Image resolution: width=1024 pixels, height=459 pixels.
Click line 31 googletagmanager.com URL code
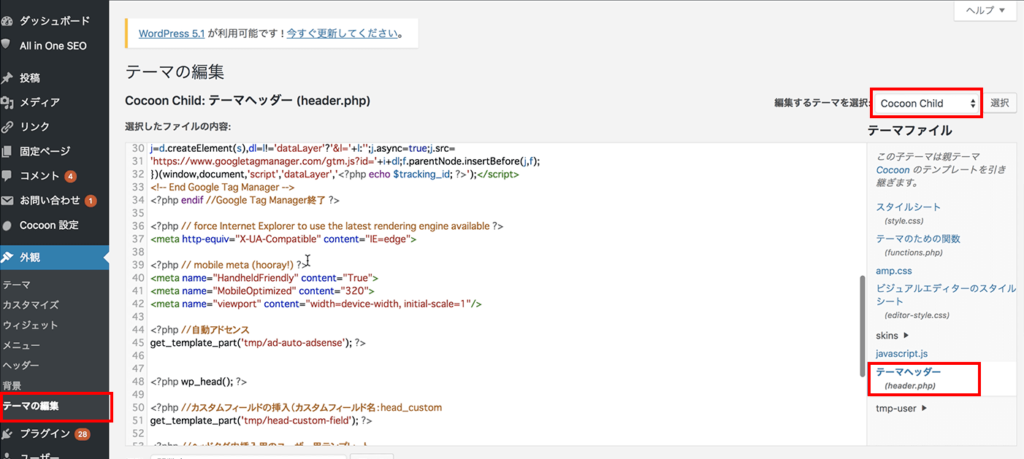(345, 161)
